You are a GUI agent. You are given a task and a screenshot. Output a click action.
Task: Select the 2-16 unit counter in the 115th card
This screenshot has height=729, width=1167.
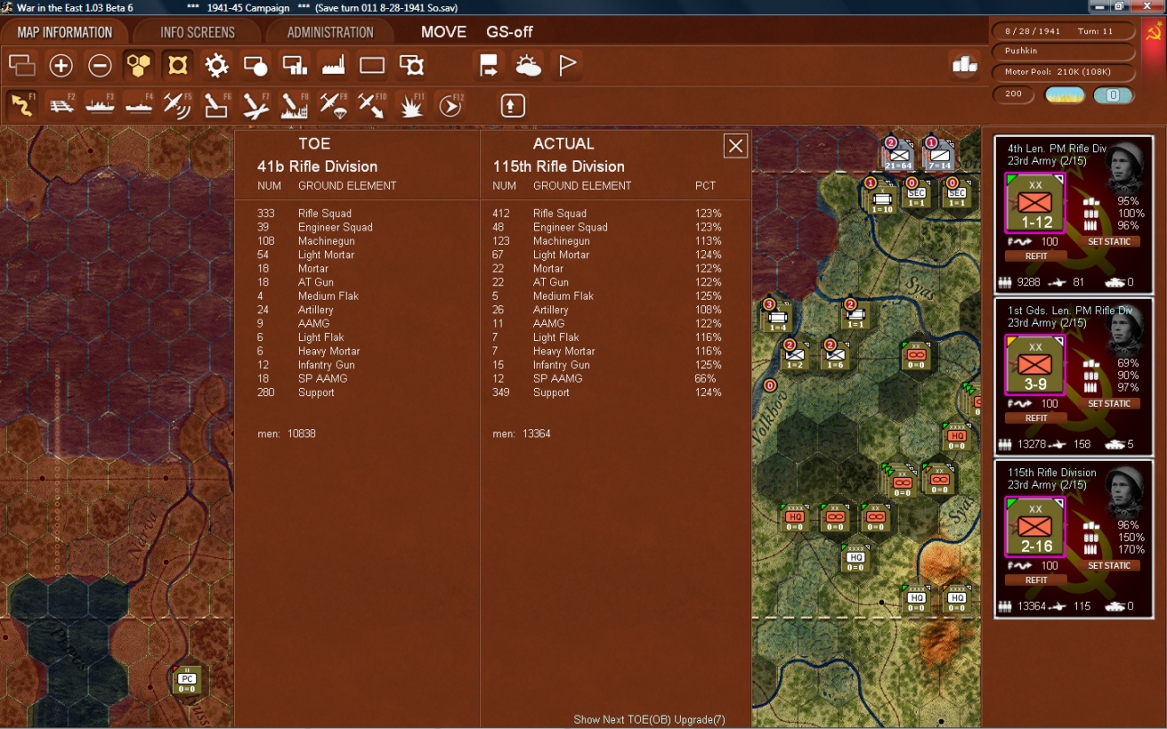tap(1035, 527)
